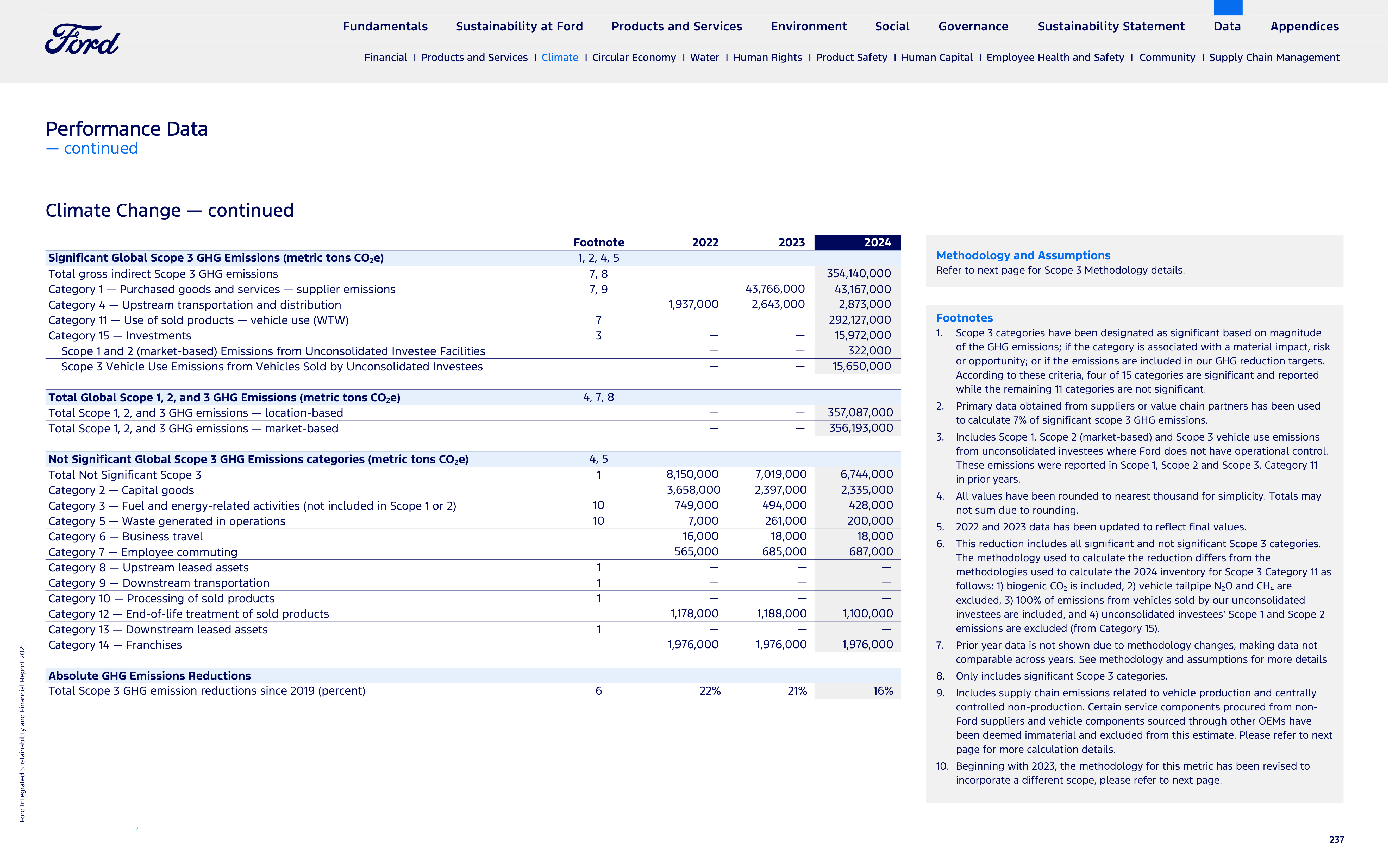Open Employee Health and Safety link

click(x=1055, y=58)
